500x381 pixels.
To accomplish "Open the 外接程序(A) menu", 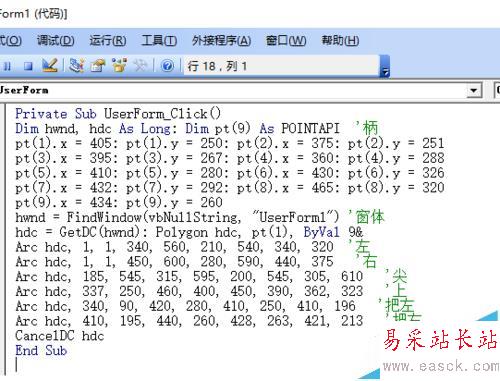I will point(221,41).
